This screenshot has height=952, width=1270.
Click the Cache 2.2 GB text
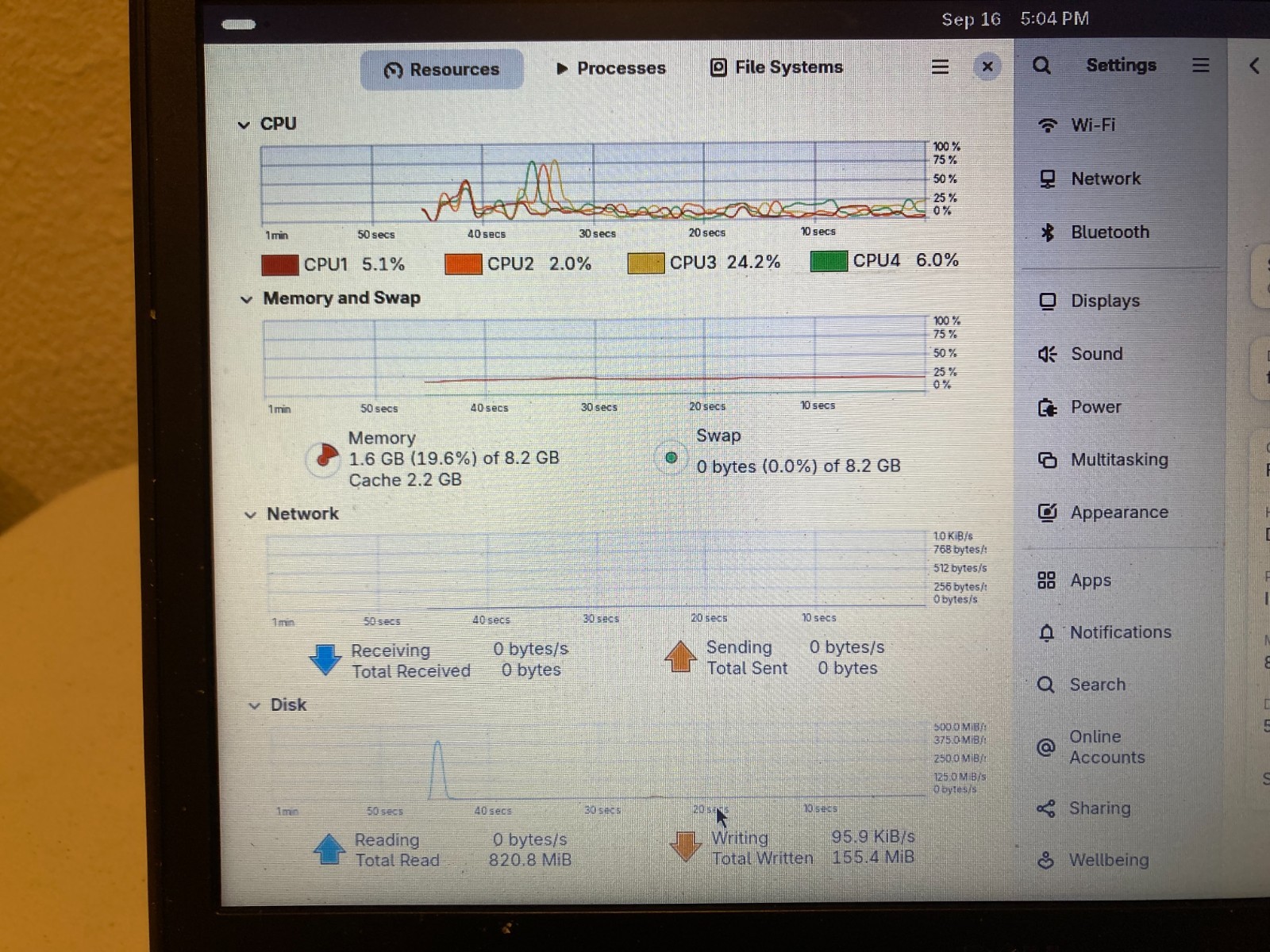405,480
